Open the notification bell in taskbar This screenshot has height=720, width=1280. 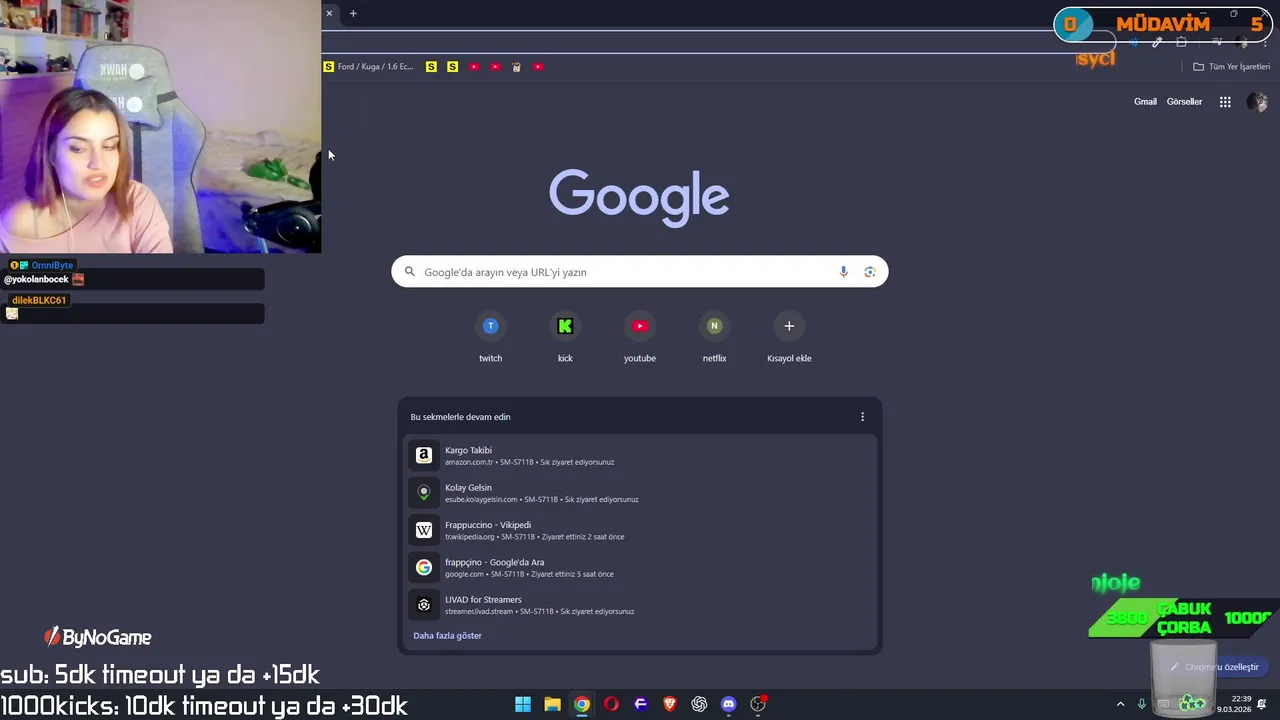tap(1263, 704)
